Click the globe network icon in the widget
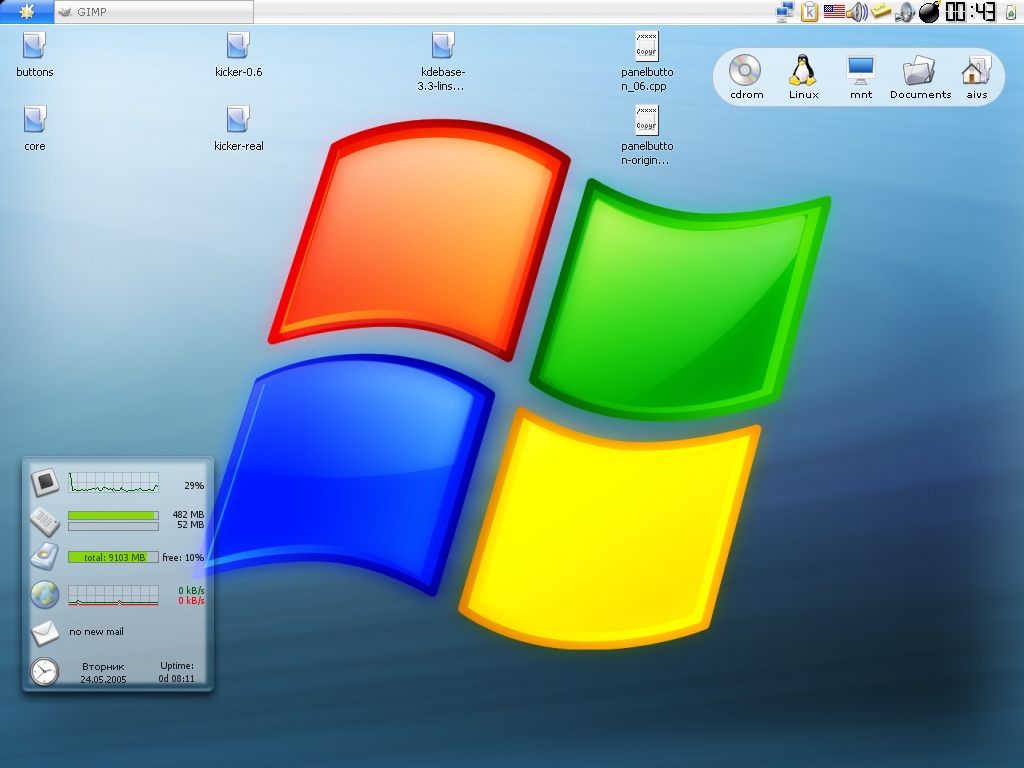Image resolution: width=1024 pixels, height=768 pixels. click(x=44, y=594)
